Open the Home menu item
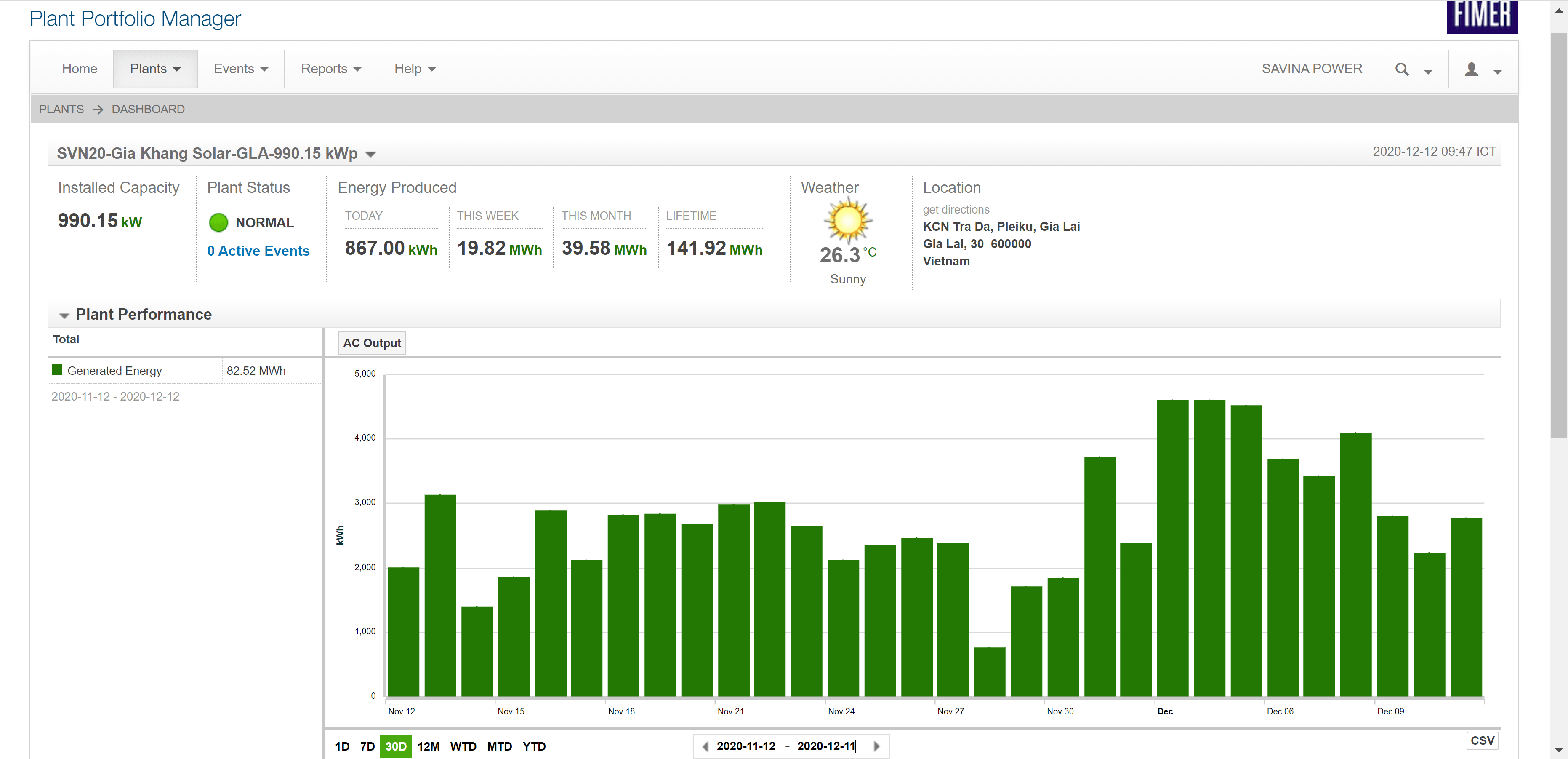1568x759 pixels. 80,69
